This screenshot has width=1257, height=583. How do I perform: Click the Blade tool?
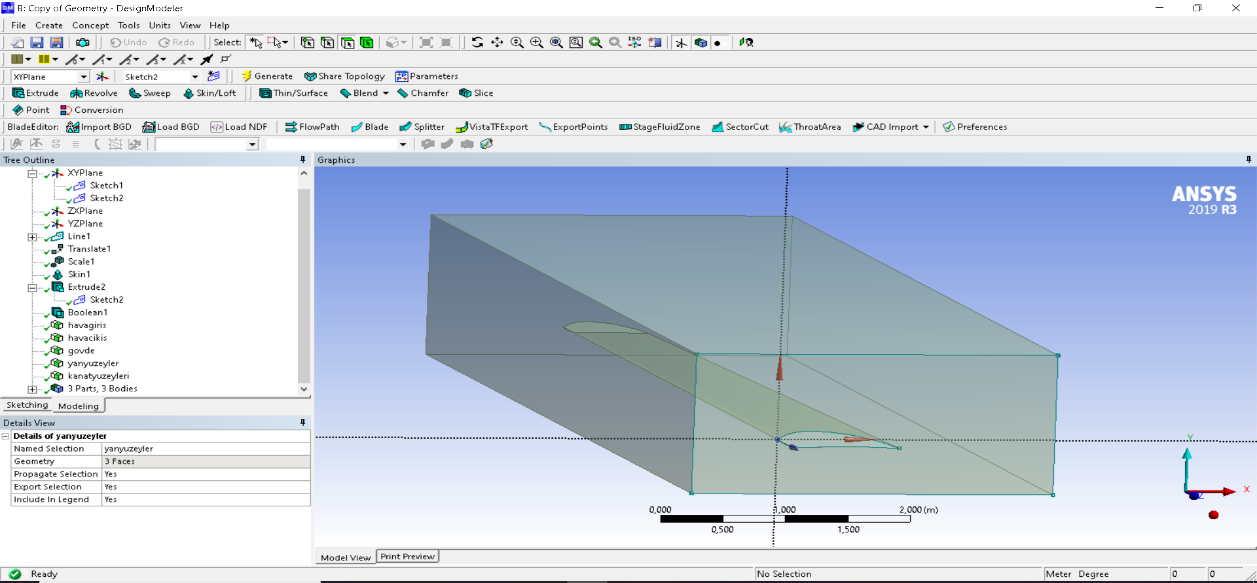pyautogui.click(x=370, y=127)
